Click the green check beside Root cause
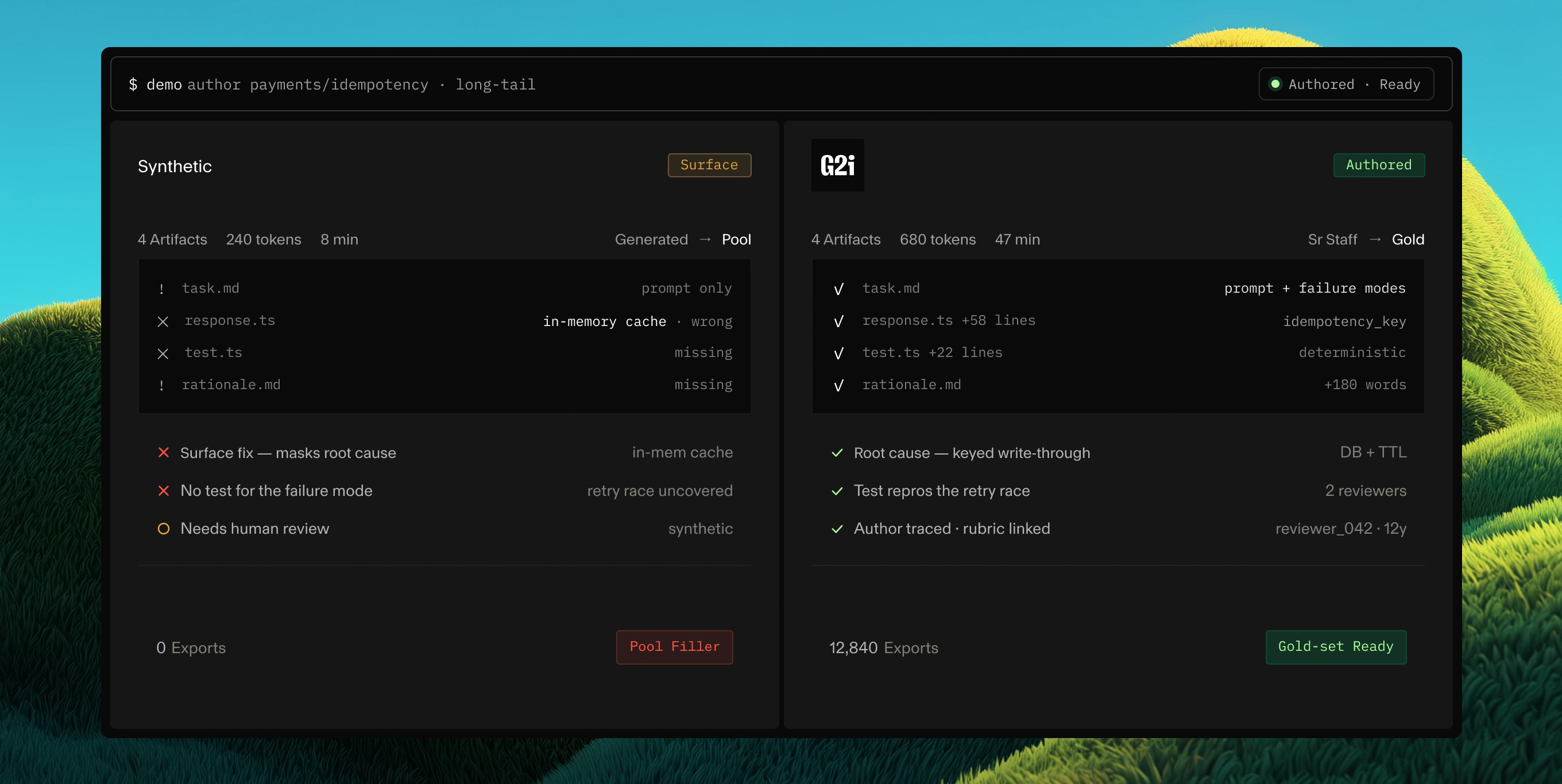This screenshot has height=784, width=1562. [837, 453]
